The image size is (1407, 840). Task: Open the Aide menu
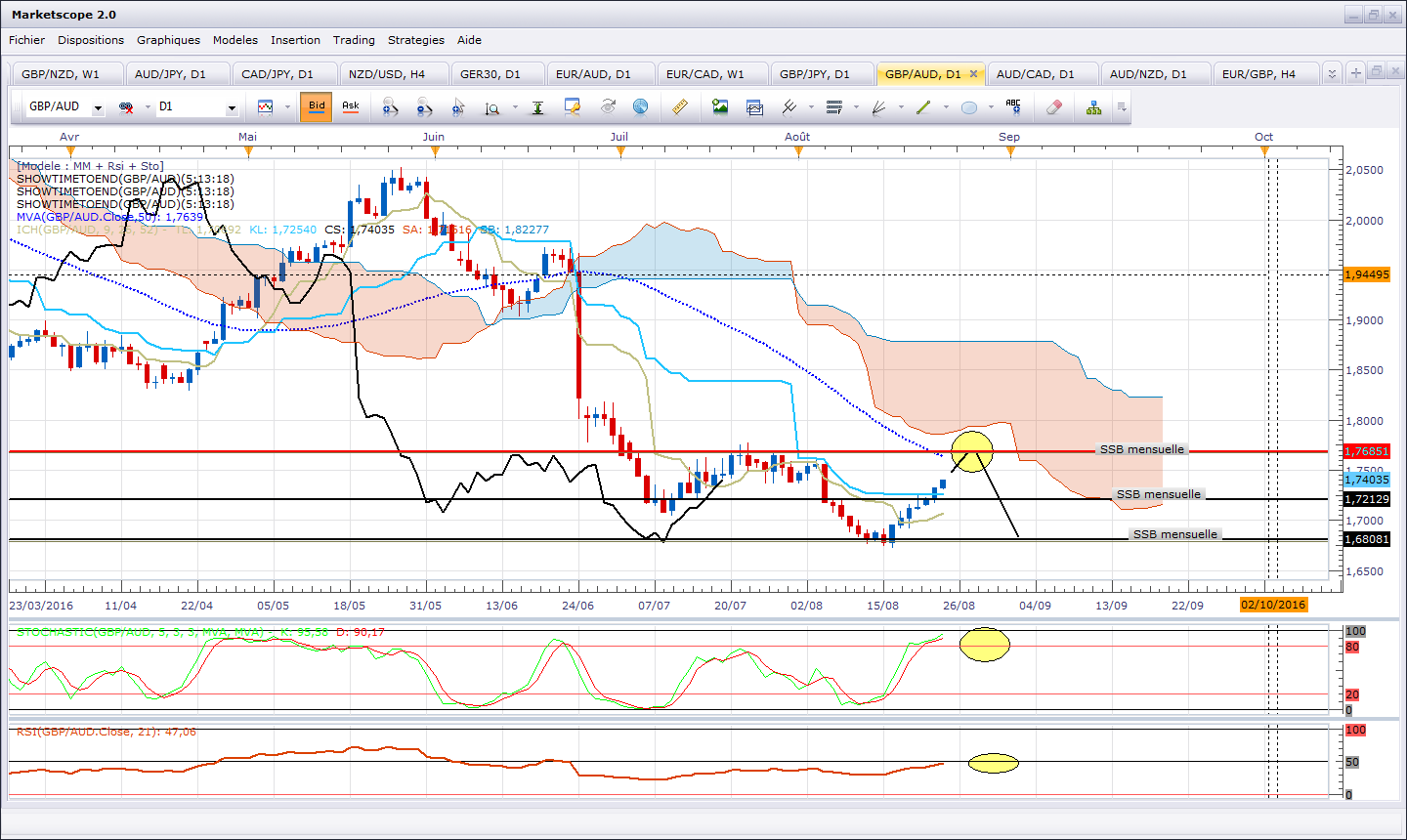tap(469, 40)
